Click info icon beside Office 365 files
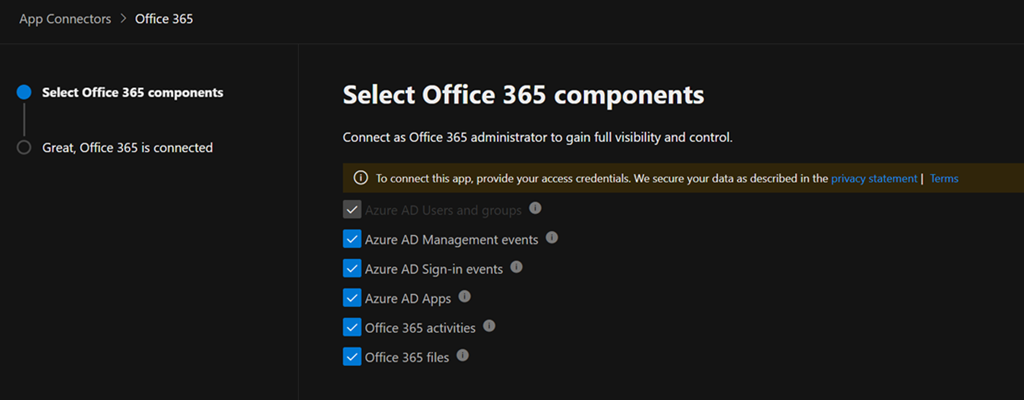1024x400 pixels. click(x=462, y=355)
